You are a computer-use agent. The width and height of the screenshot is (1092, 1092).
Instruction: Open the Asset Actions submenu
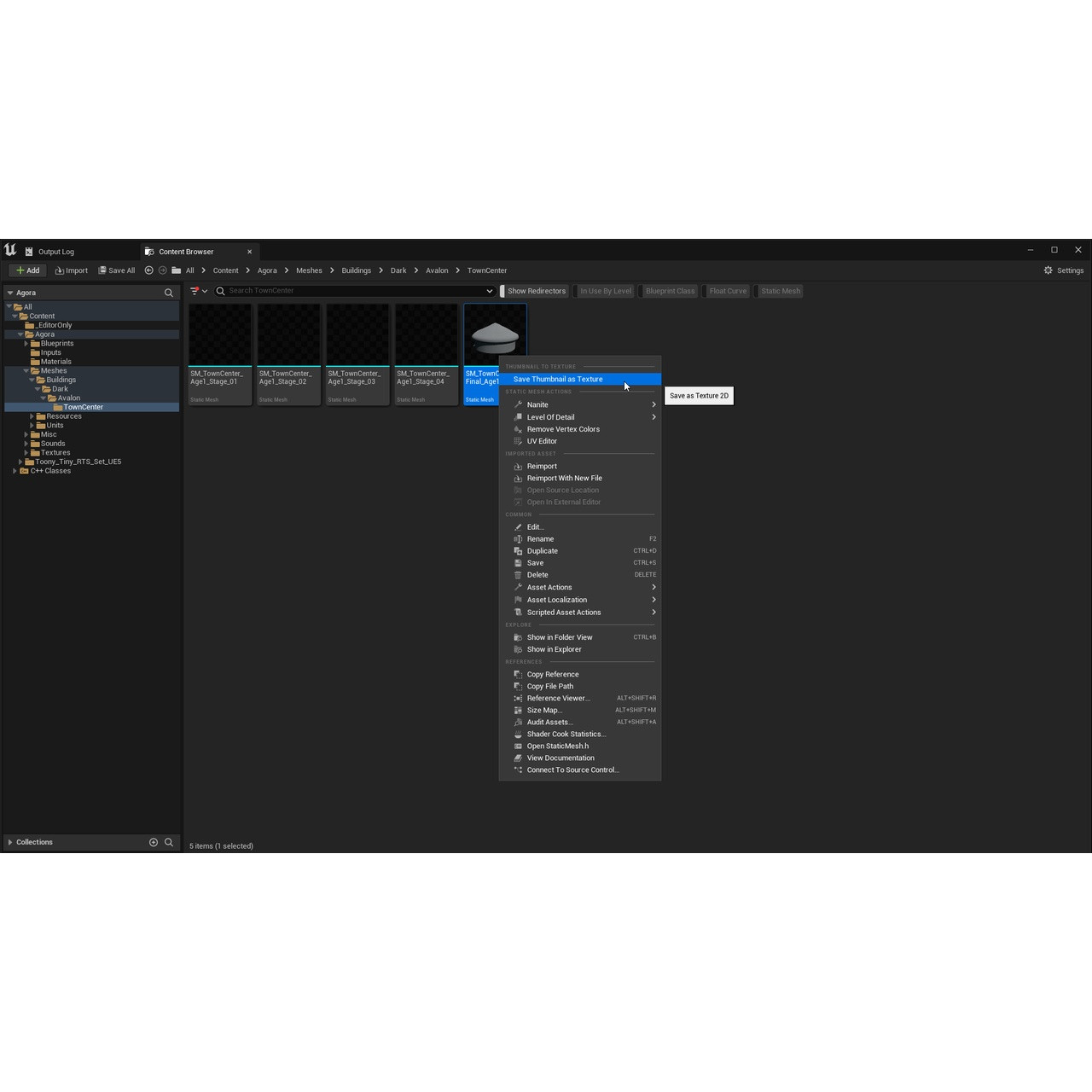pyautogui.click(x=580, y=587)
